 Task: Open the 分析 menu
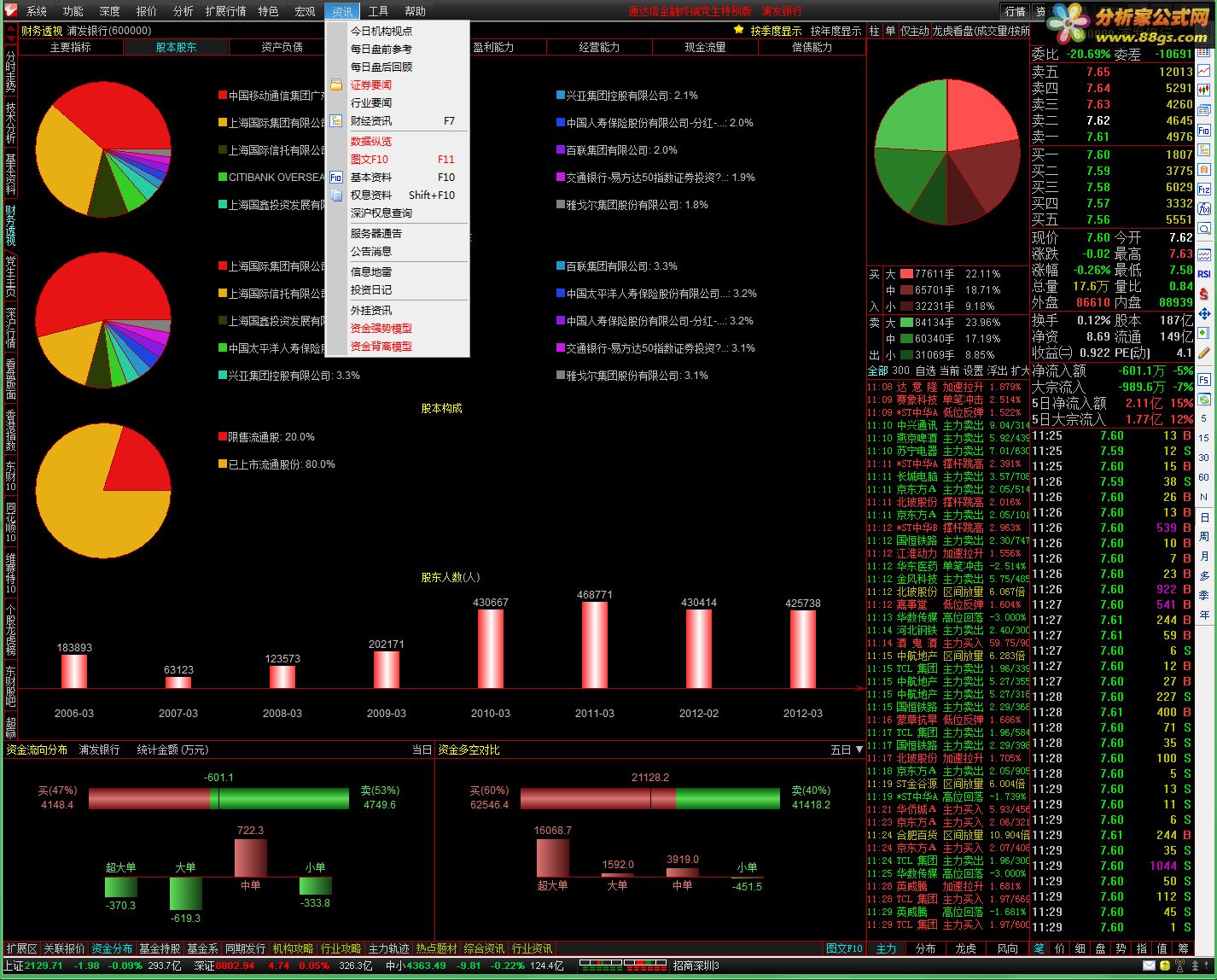coord(183,11)
